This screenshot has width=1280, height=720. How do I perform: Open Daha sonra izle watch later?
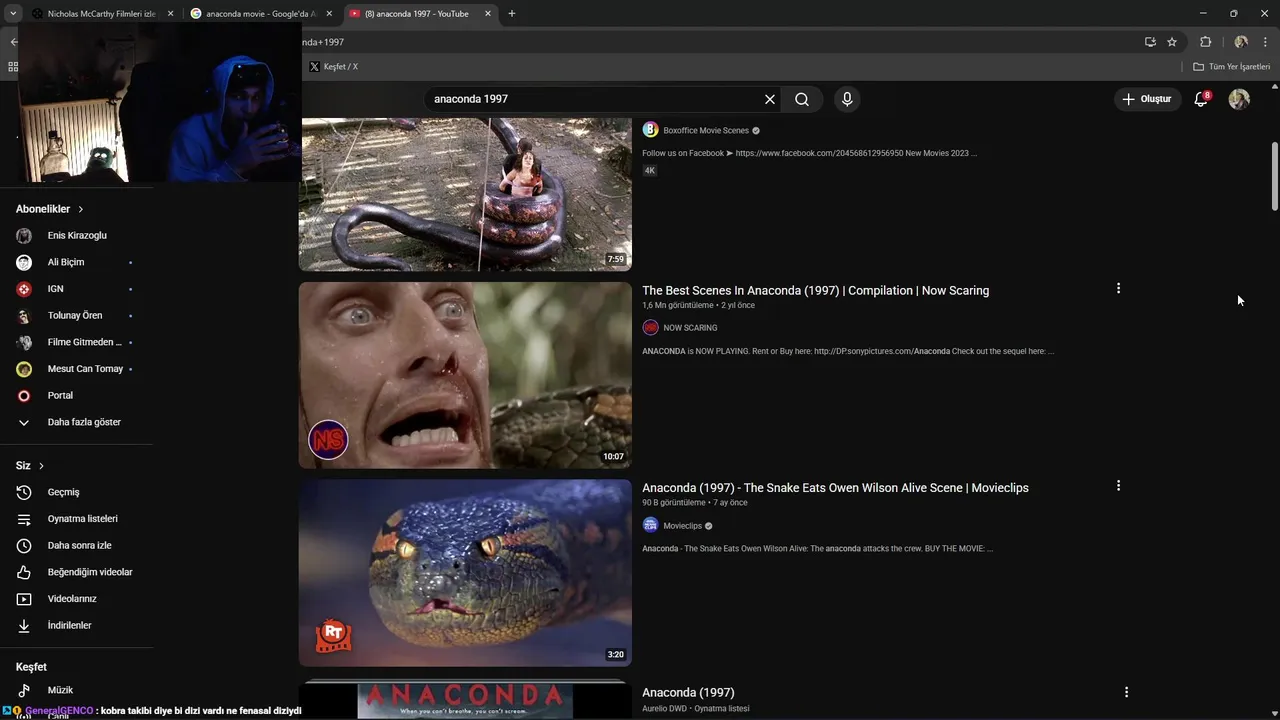77,545
